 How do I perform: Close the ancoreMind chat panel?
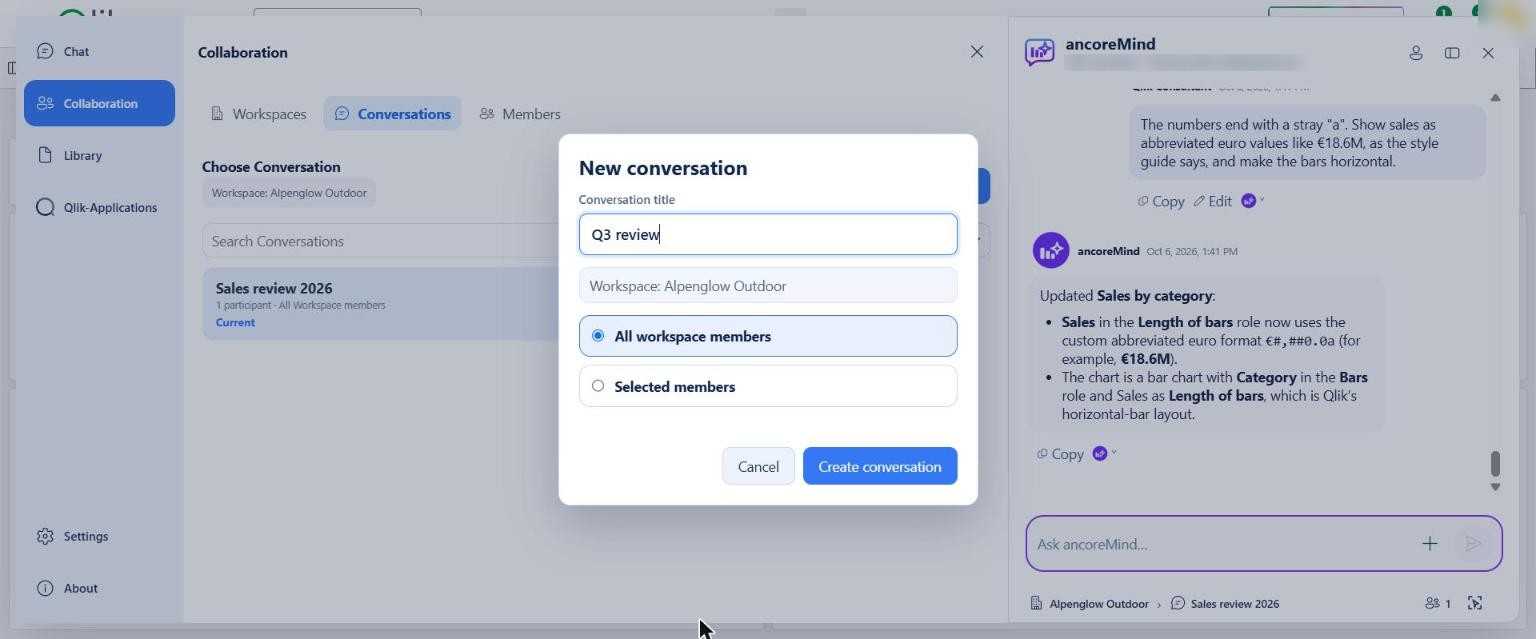point(1488,53)
